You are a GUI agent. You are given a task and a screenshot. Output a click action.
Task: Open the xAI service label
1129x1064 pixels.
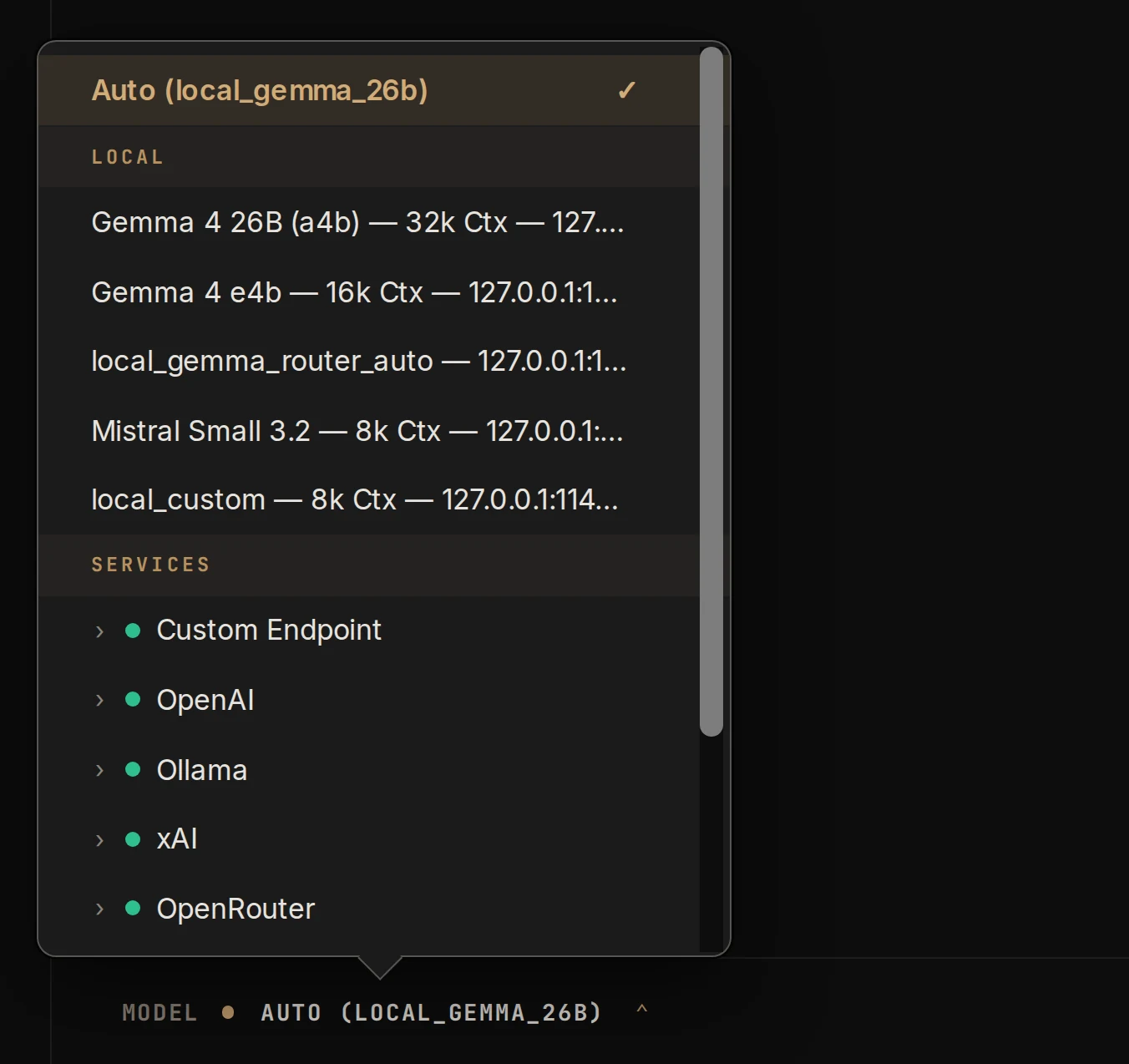tap(177, 839)
